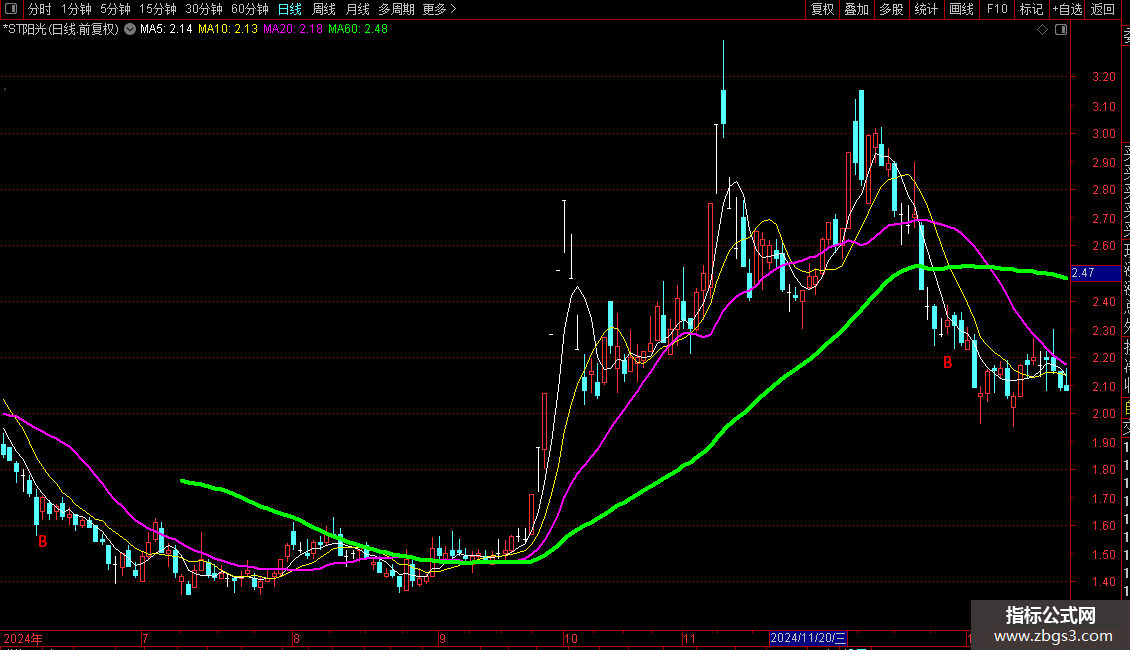Click the *ST阳光 chart title text
The width and height of the screenshot is (1130, 650).
[61, 30]
